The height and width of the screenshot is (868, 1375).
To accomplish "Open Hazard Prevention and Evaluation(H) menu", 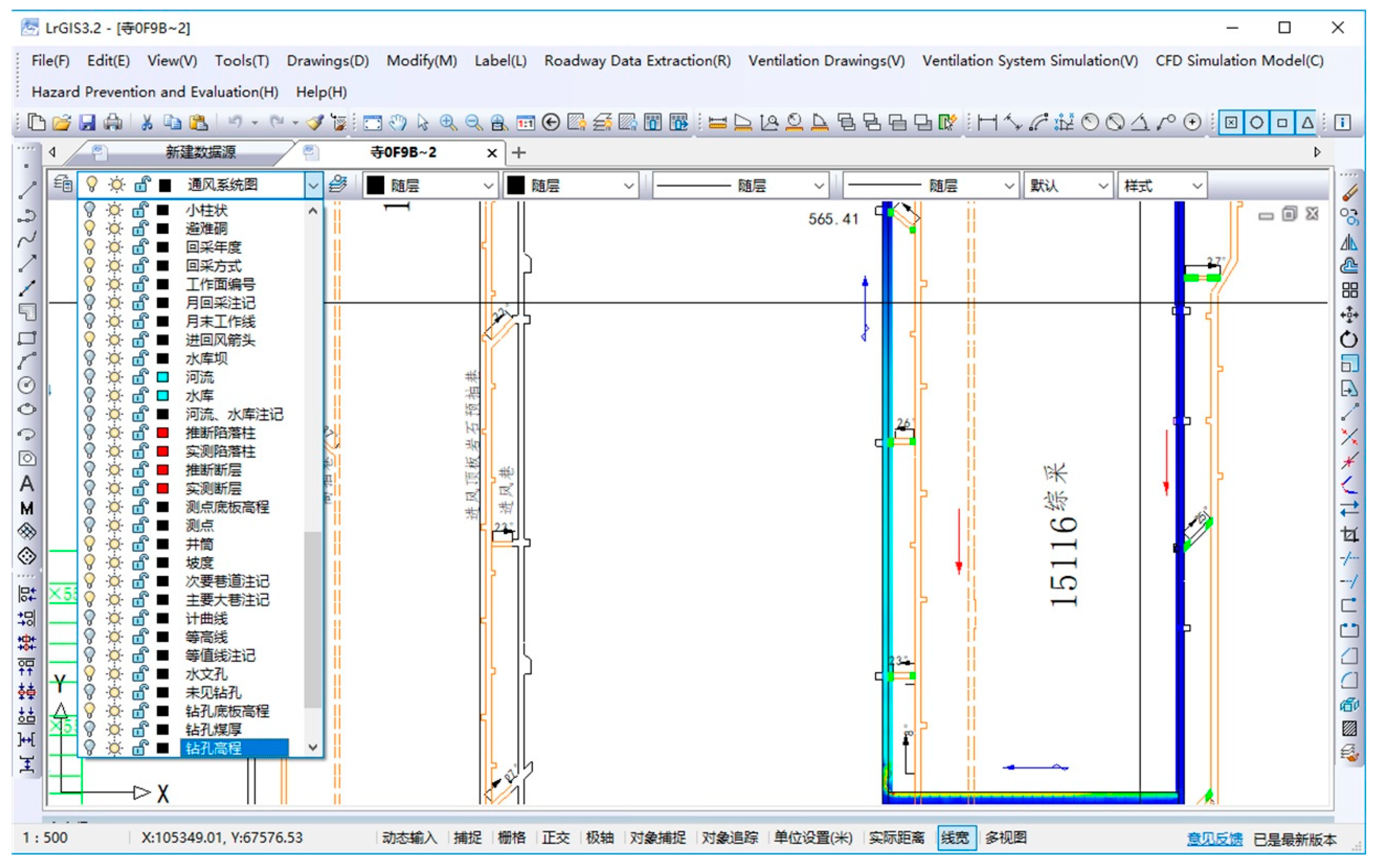I will [x=155, y=92].
